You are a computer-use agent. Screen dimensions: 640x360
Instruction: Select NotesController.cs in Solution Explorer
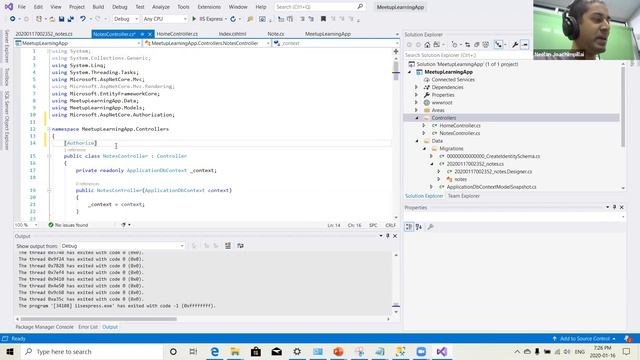pos(460,133)
